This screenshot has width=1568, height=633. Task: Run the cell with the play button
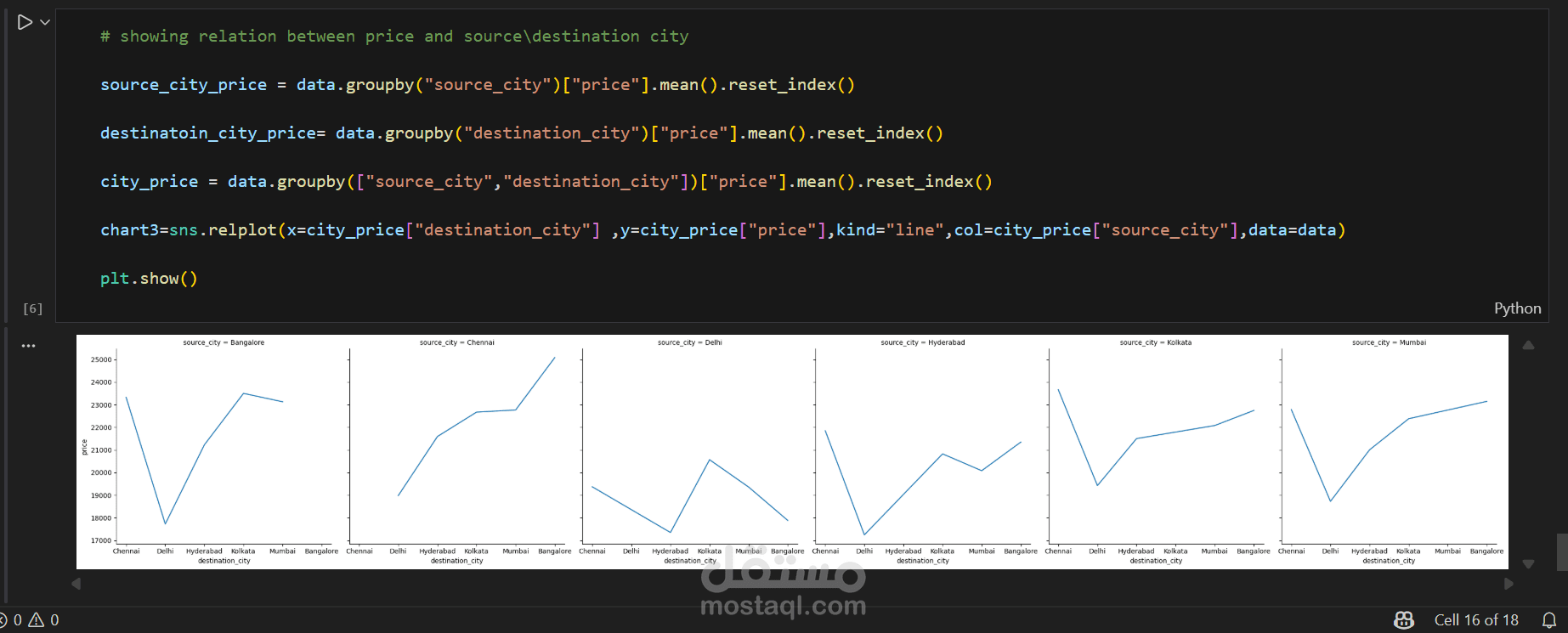25,22
